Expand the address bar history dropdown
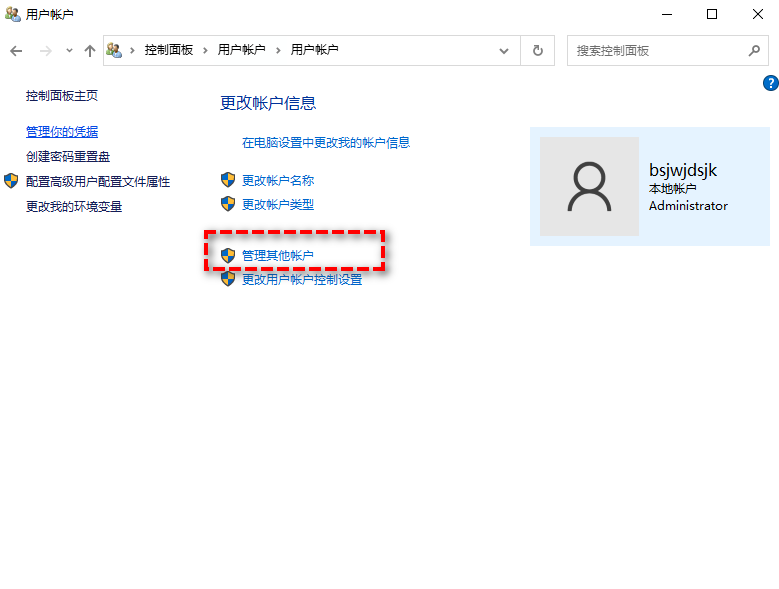This screenshot has height=589, width=779. click(503, 50)
